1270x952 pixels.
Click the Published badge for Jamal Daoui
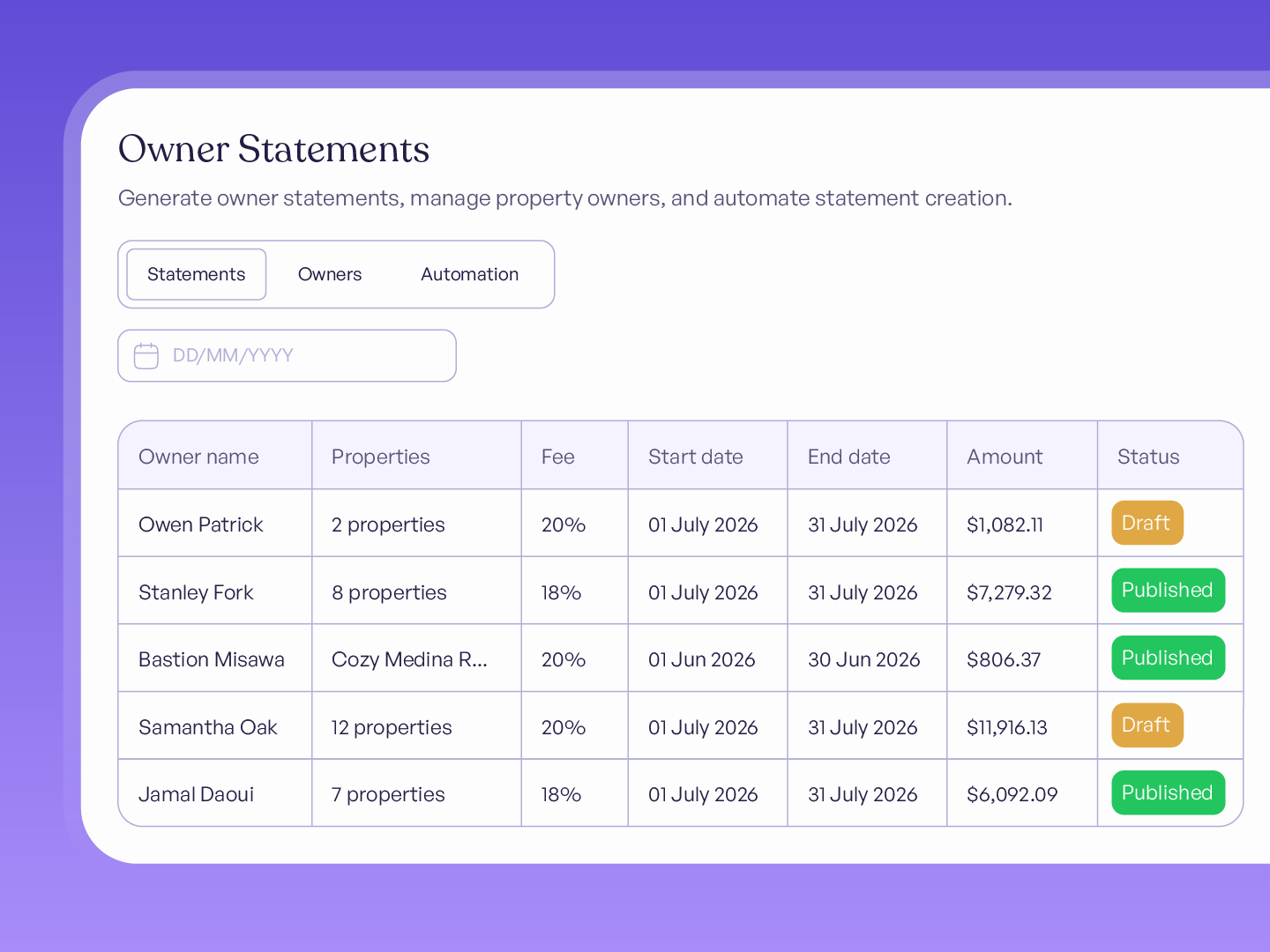pos(1168,792)
